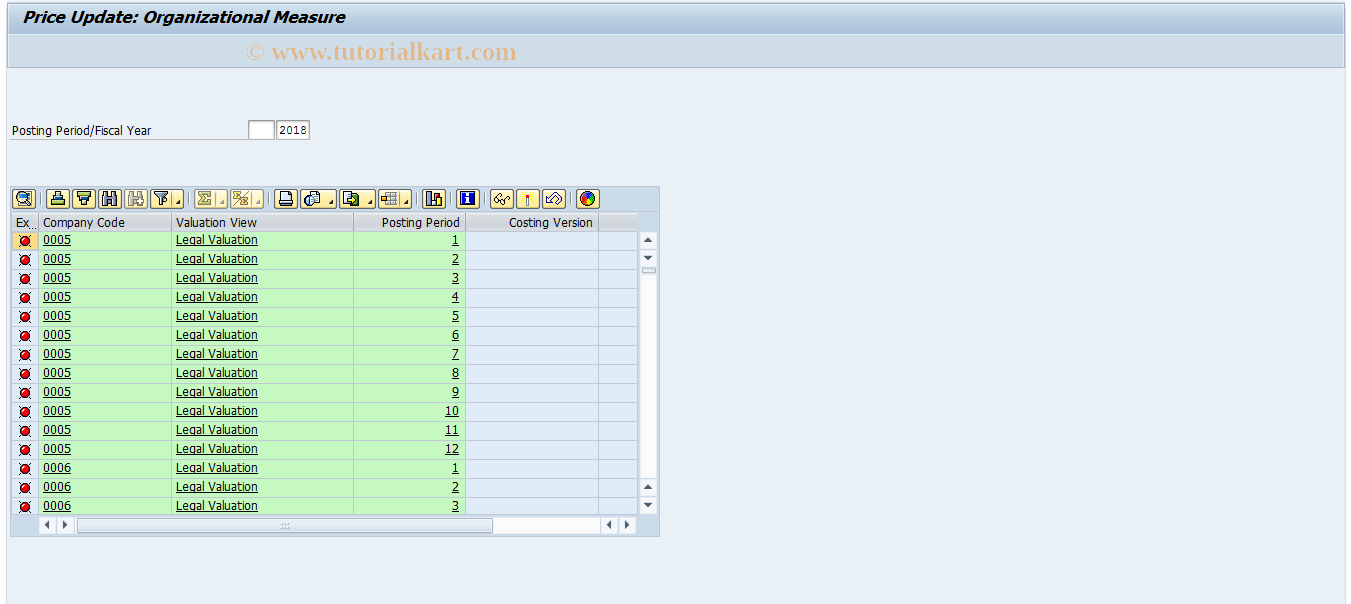Image resolution: width=1351 pixels, height=604 pixels.
Task: Open posting period 5 link for 0005
Action: click(x=455, y=316)
